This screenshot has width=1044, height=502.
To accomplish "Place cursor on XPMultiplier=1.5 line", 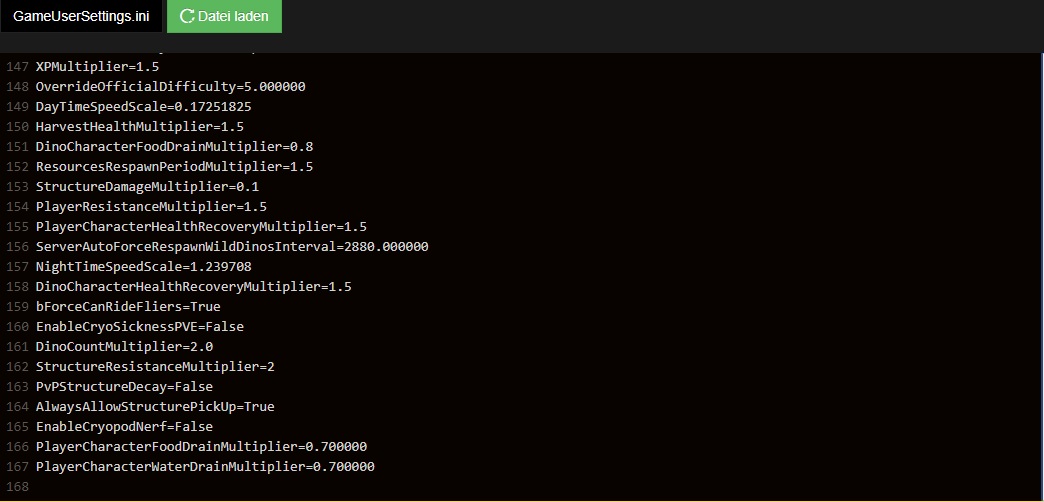I will [x=97, y=67].
